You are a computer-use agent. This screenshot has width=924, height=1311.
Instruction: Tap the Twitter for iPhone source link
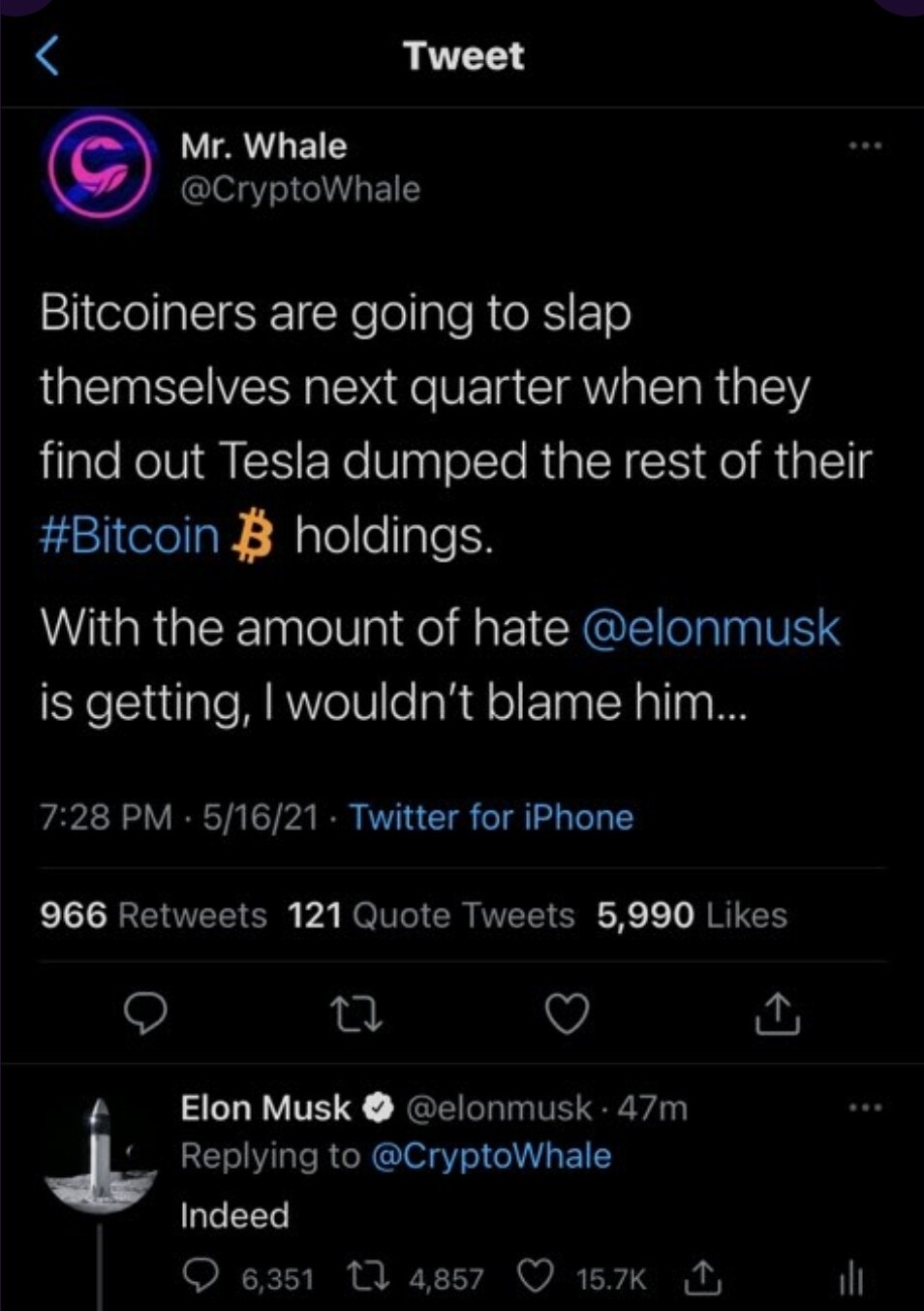pos(491,817)
